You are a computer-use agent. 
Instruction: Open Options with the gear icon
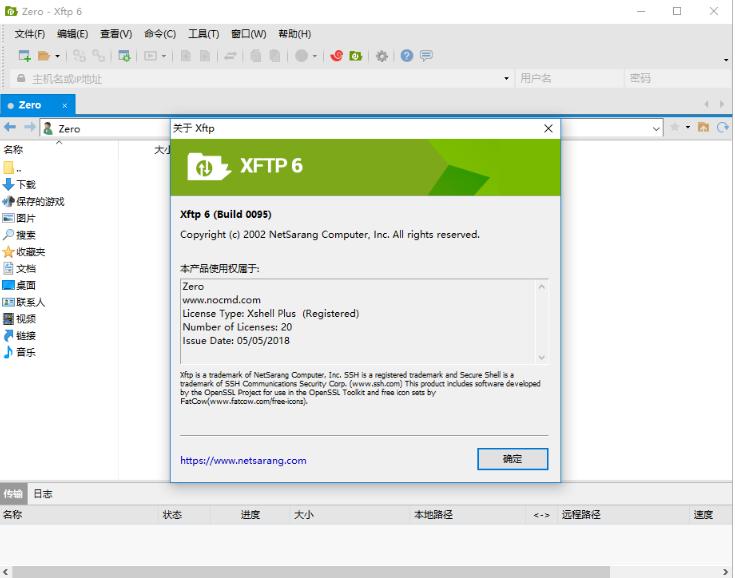tap(382, 56)
